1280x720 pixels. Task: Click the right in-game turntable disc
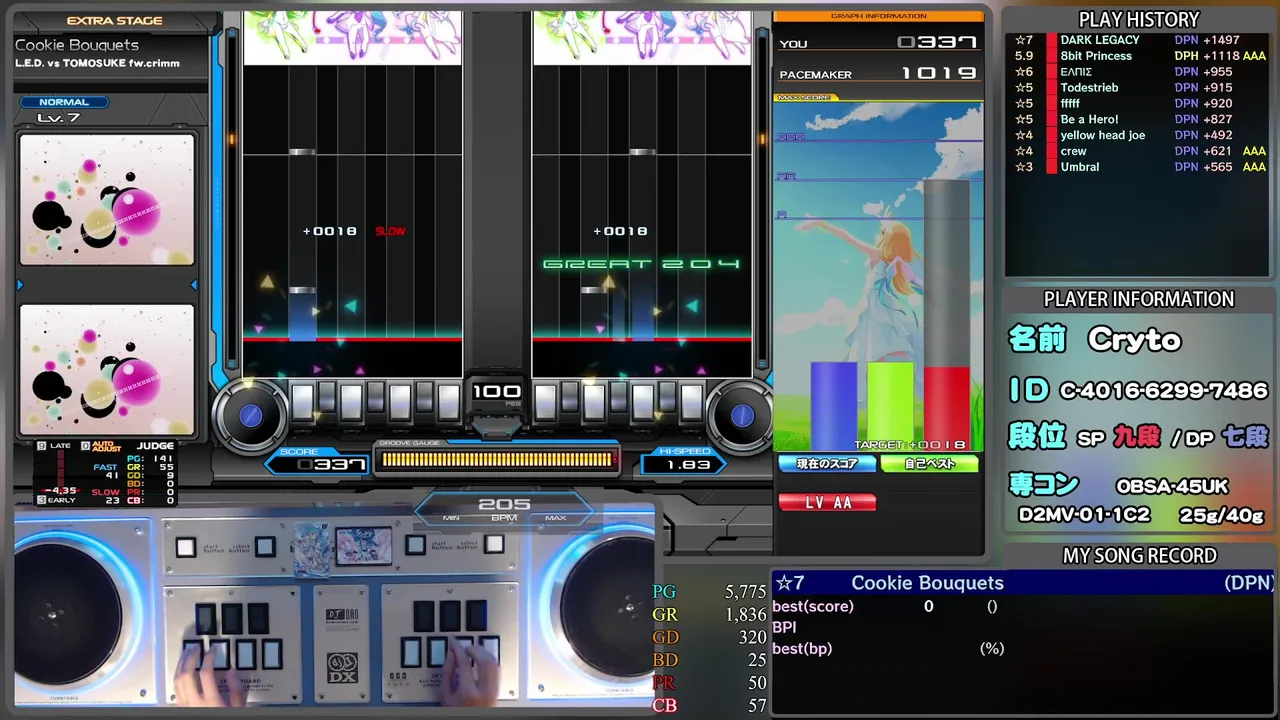point(742,415)
